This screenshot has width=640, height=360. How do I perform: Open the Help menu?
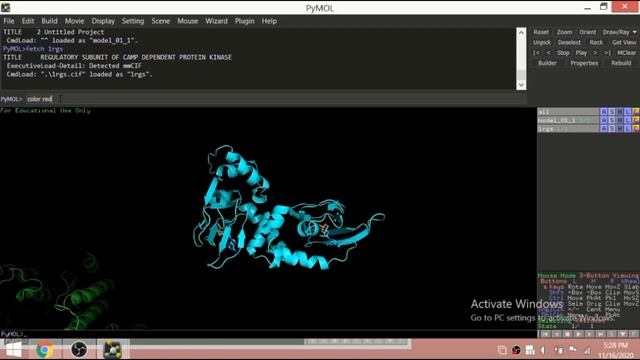tap(269, 21)
